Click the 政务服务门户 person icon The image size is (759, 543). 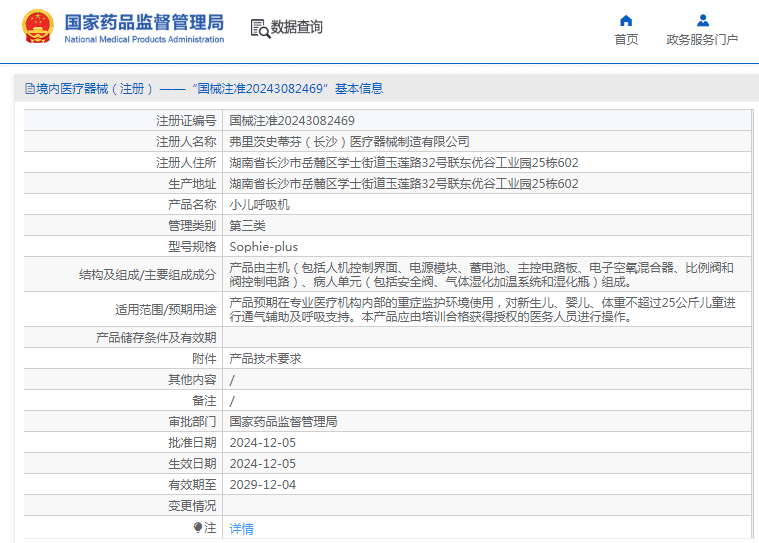click(702, 20)
